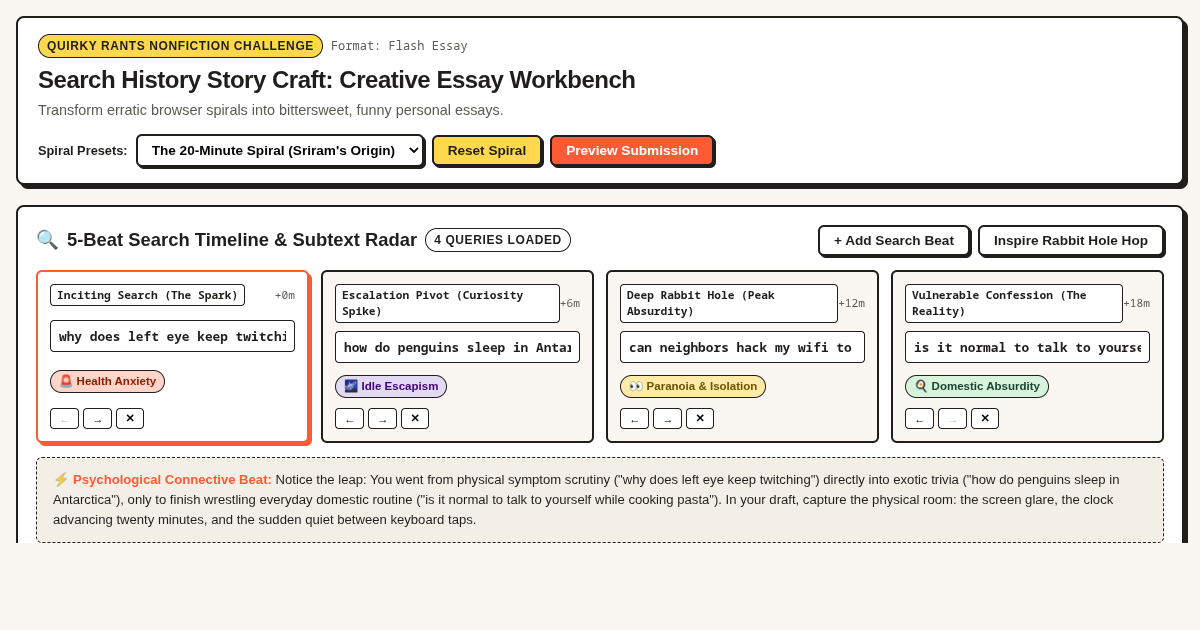This screenshot has height=630, width=1200.
Task: Move the Deep Rabbit Hole card right
Action: coord(667,419)
